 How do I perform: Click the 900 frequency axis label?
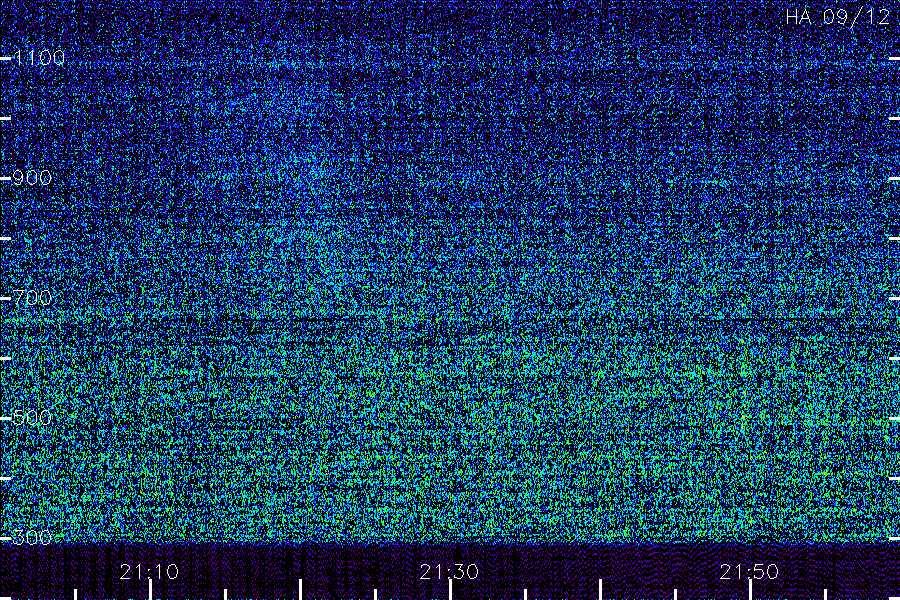[32, 178]
